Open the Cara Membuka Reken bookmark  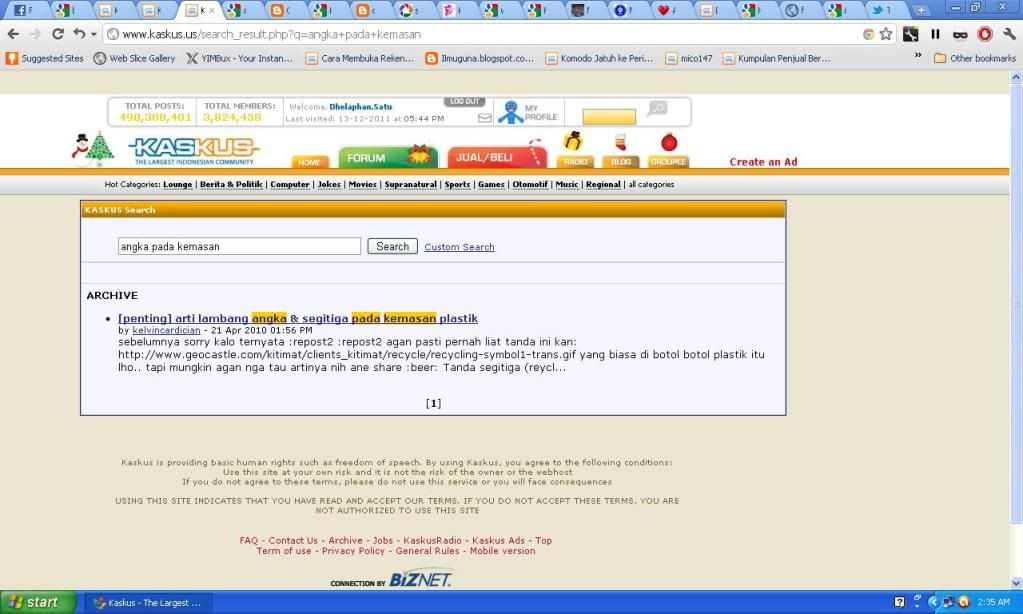coord(360,58)
